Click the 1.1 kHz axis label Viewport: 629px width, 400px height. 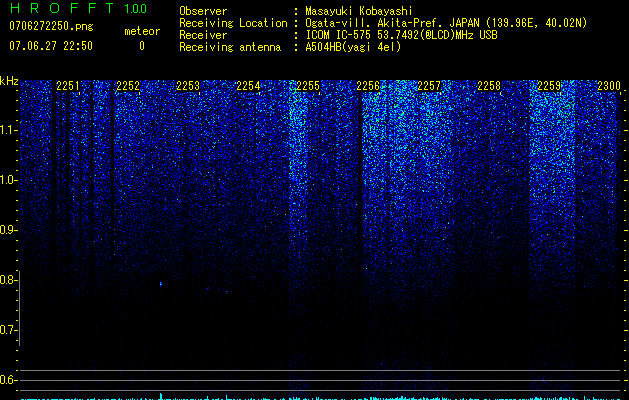[8, 130]
